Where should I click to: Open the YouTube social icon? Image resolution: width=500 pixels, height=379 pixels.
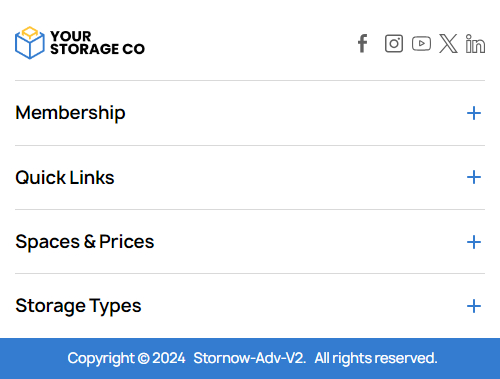click(x=421, y=44)
